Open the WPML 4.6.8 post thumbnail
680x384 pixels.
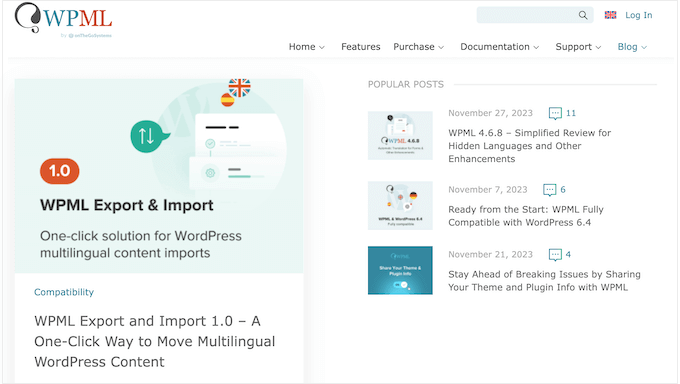400,135
